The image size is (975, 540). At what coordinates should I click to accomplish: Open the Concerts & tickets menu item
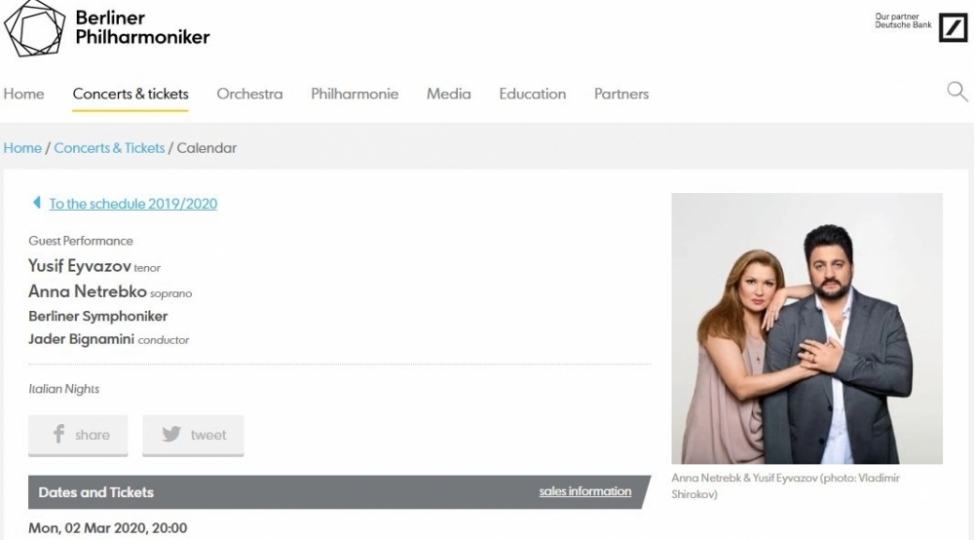click(131, 94)
